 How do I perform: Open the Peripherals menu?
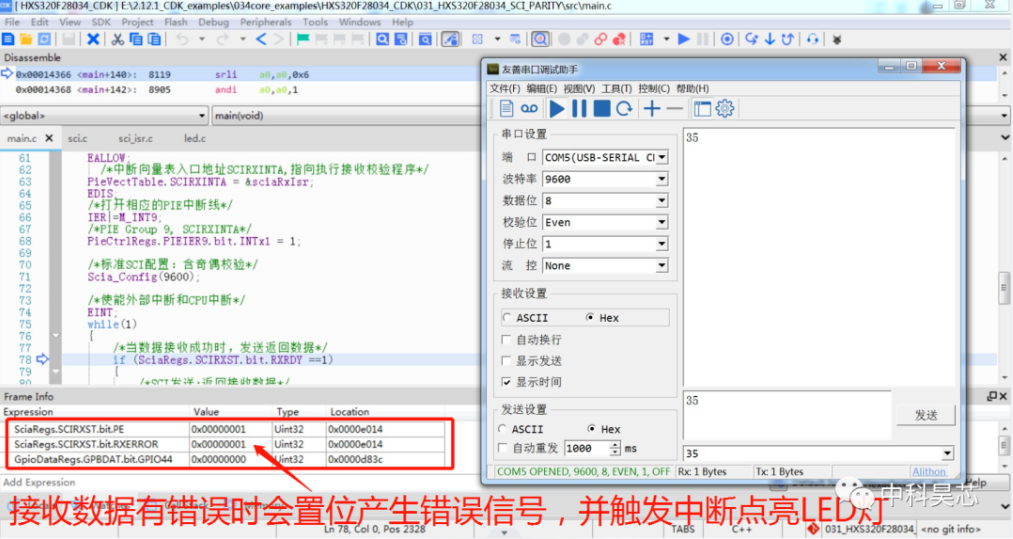click(x=266, y=22)
